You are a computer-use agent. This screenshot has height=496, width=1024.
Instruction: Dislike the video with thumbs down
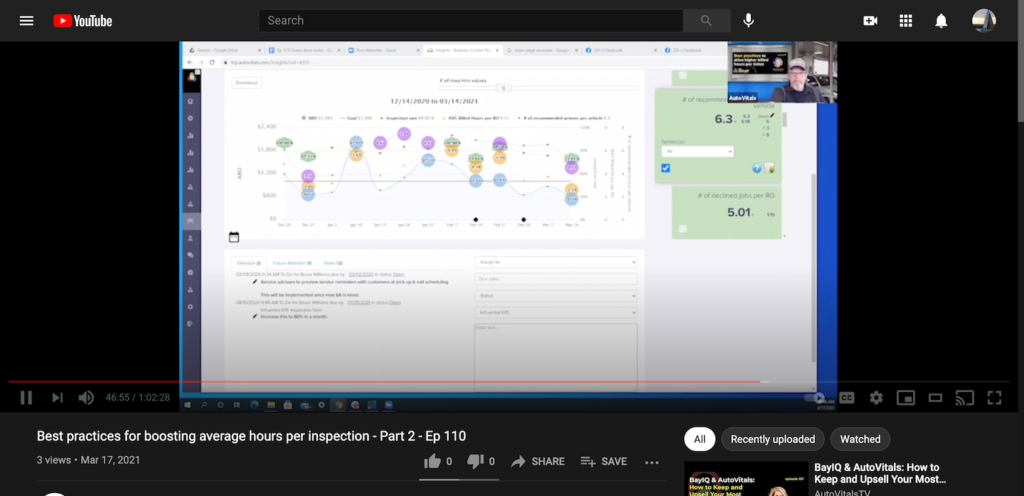coord(475,461)
